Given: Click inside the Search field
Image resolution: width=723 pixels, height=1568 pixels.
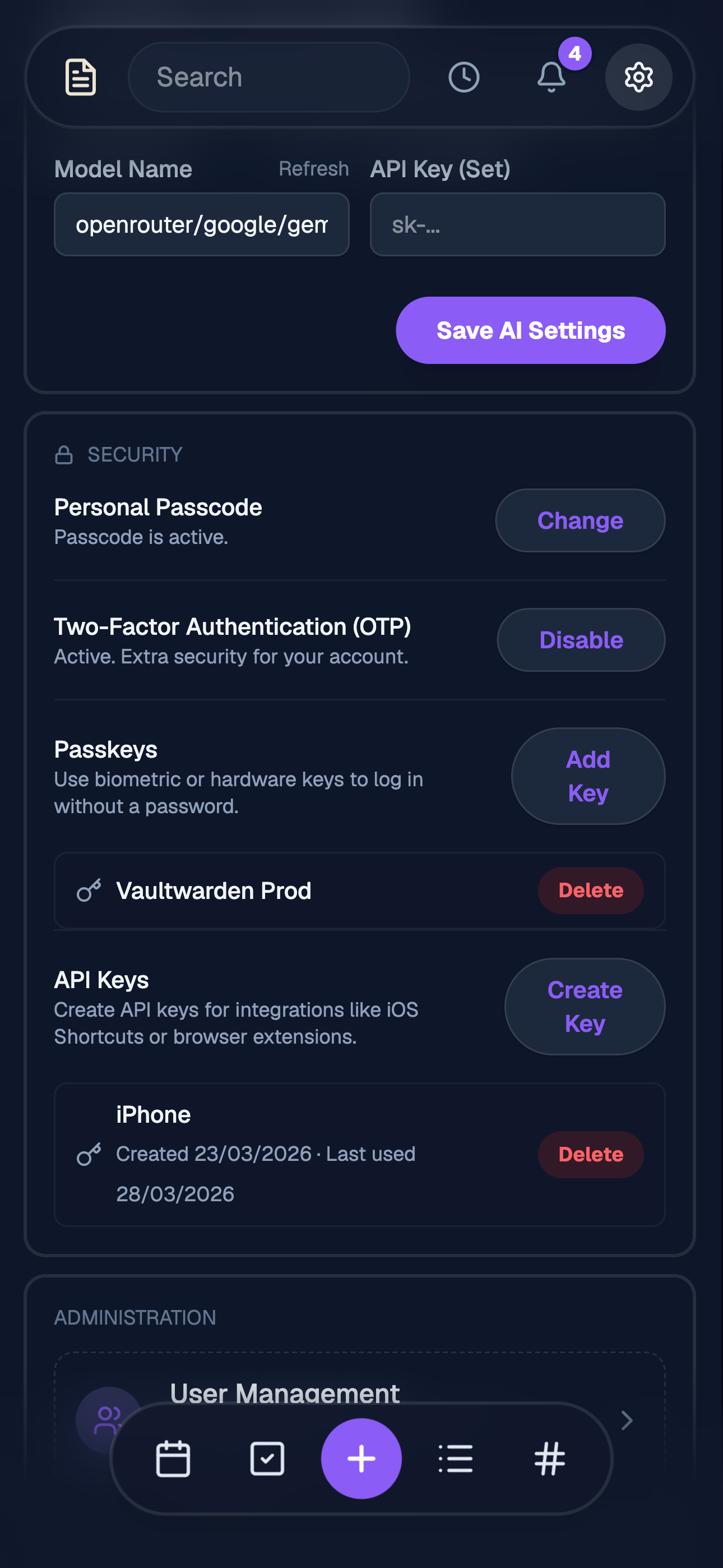Looking at the screenshot, I should coord(268,77).
